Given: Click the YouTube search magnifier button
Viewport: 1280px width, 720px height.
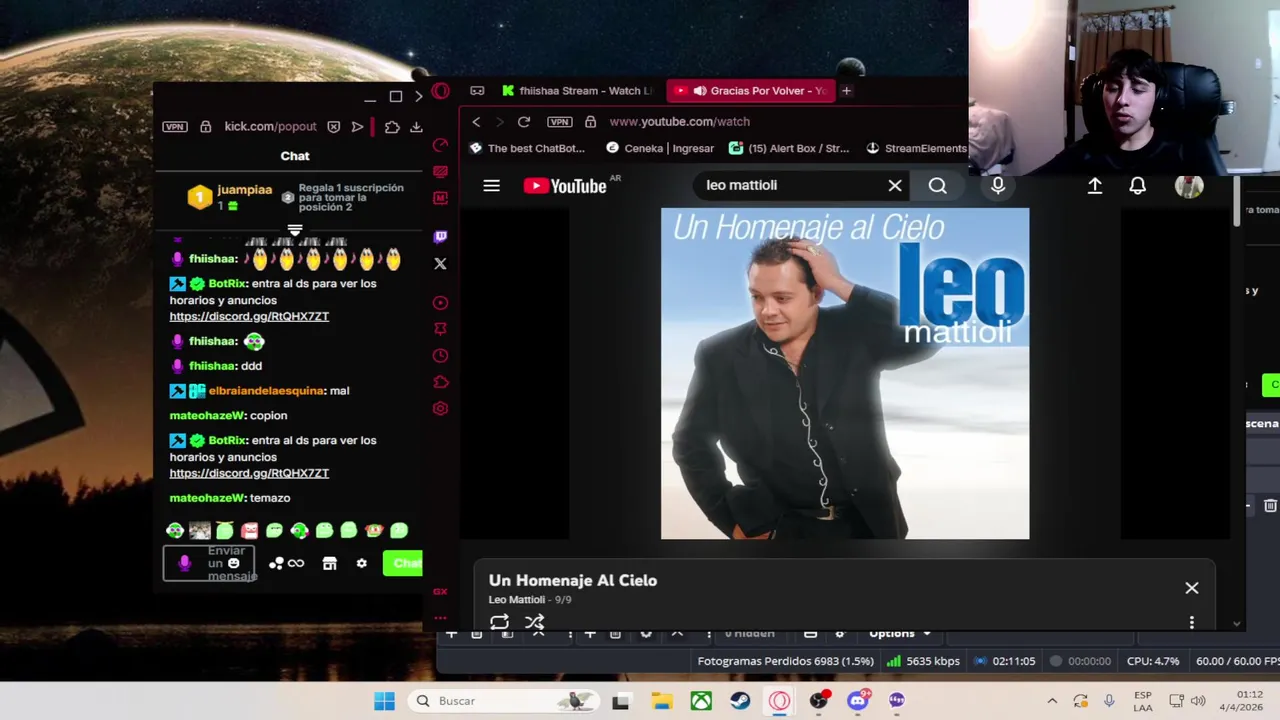Looking at the screenshot, I should coord(937,185).
